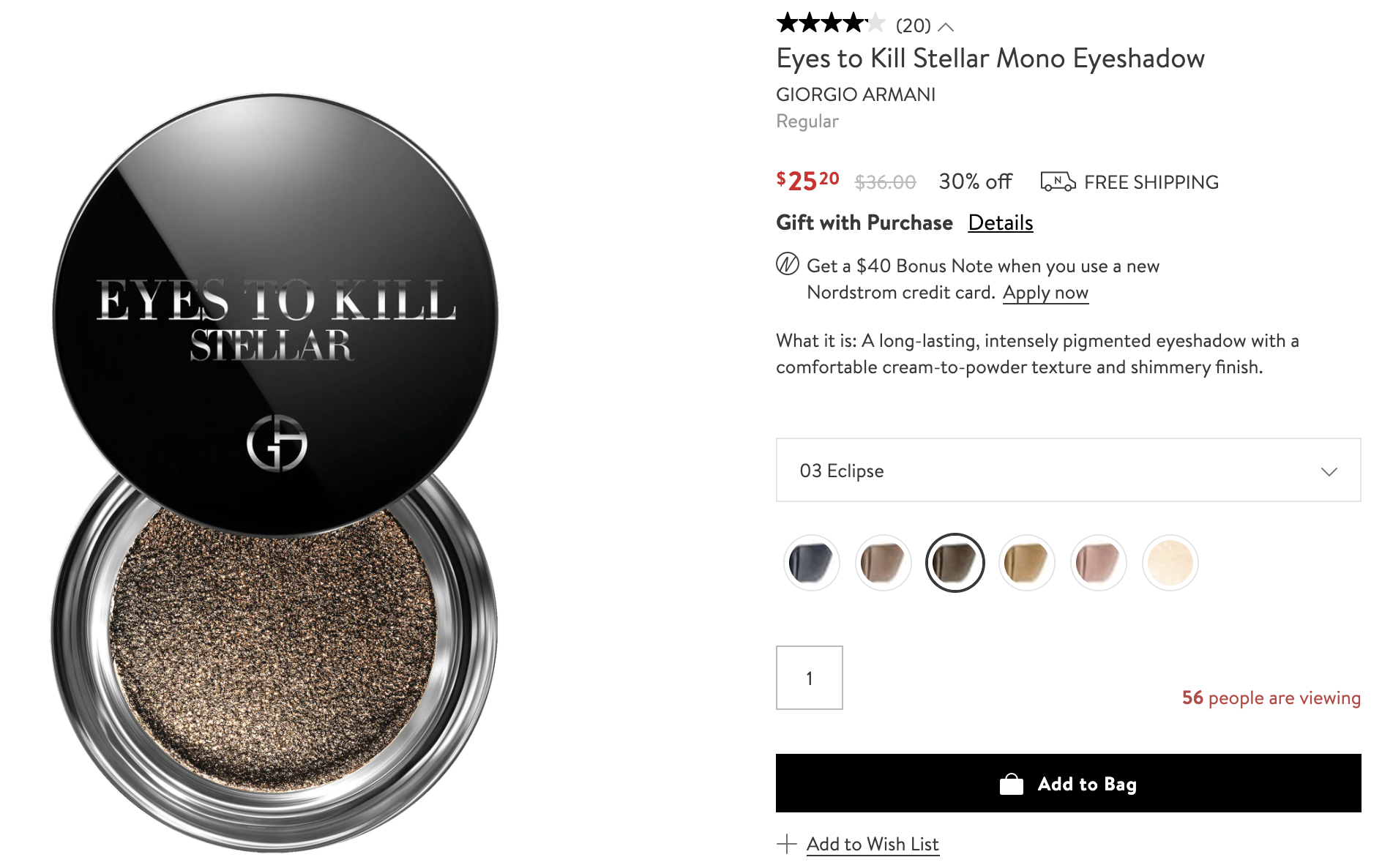Click the eyeshadow product image

click(x=275, y=472)
